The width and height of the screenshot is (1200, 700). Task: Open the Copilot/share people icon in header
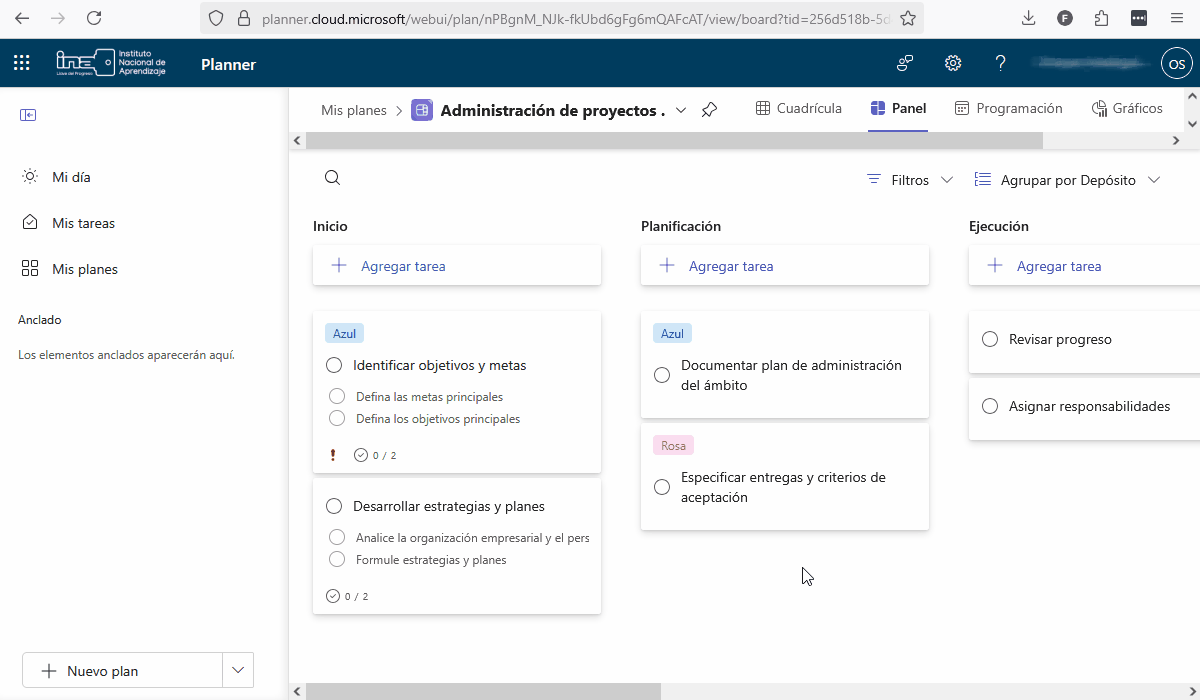905,64
